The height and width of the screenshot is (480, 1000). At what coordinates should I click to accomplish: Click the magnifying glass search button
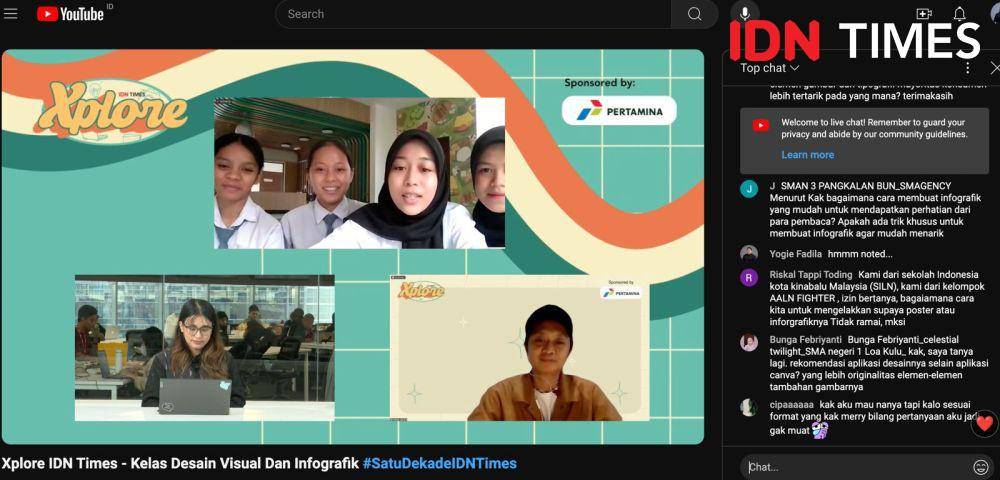tap(695, 14)
